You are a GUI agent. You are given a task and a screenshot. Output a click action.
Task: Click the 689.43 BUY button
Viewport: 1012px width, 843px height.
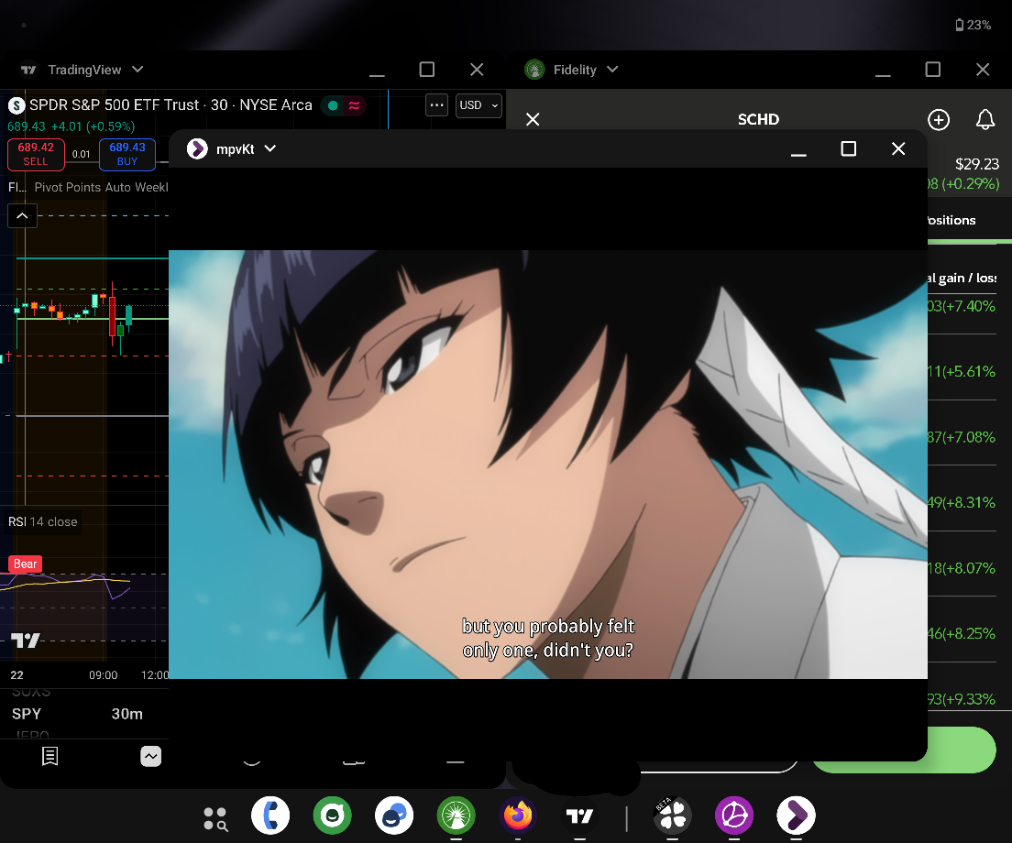pos(127,154)
